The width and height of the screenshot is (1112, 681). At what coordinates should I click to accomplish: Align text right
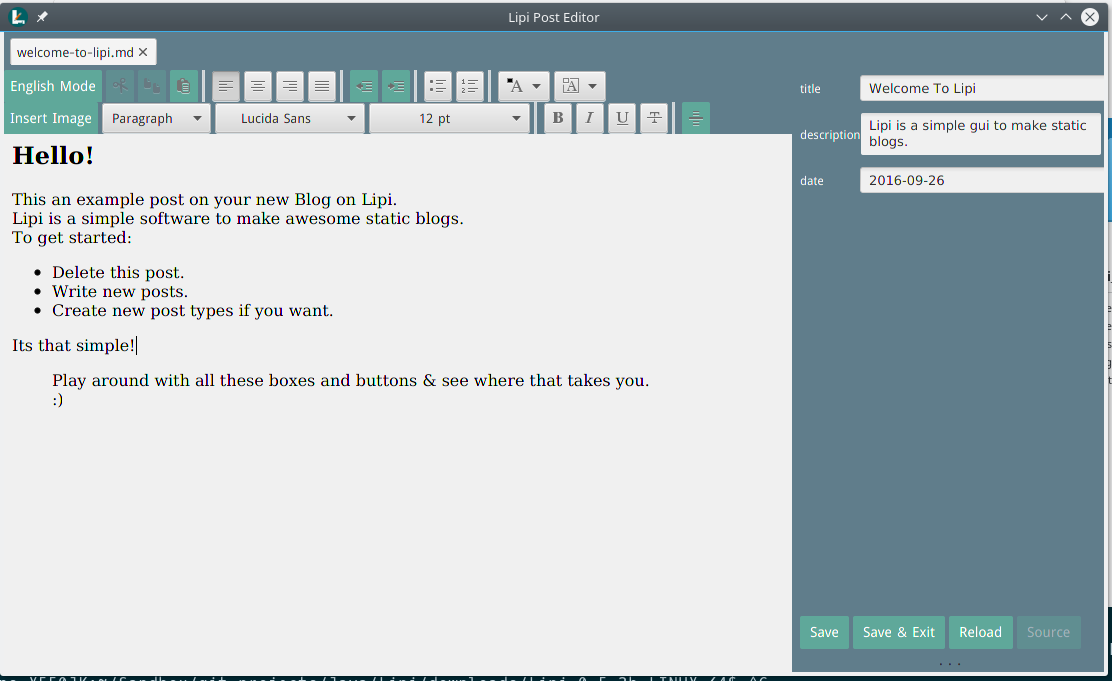pos(289,87)
